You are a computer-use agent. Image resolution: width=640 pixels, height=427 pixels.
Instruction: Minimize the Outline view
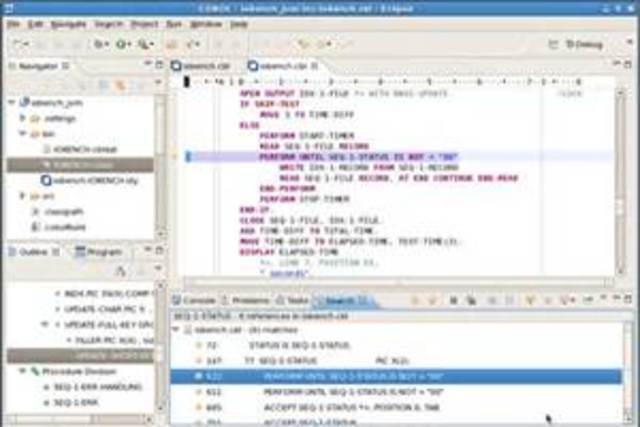tap(148, 249)
